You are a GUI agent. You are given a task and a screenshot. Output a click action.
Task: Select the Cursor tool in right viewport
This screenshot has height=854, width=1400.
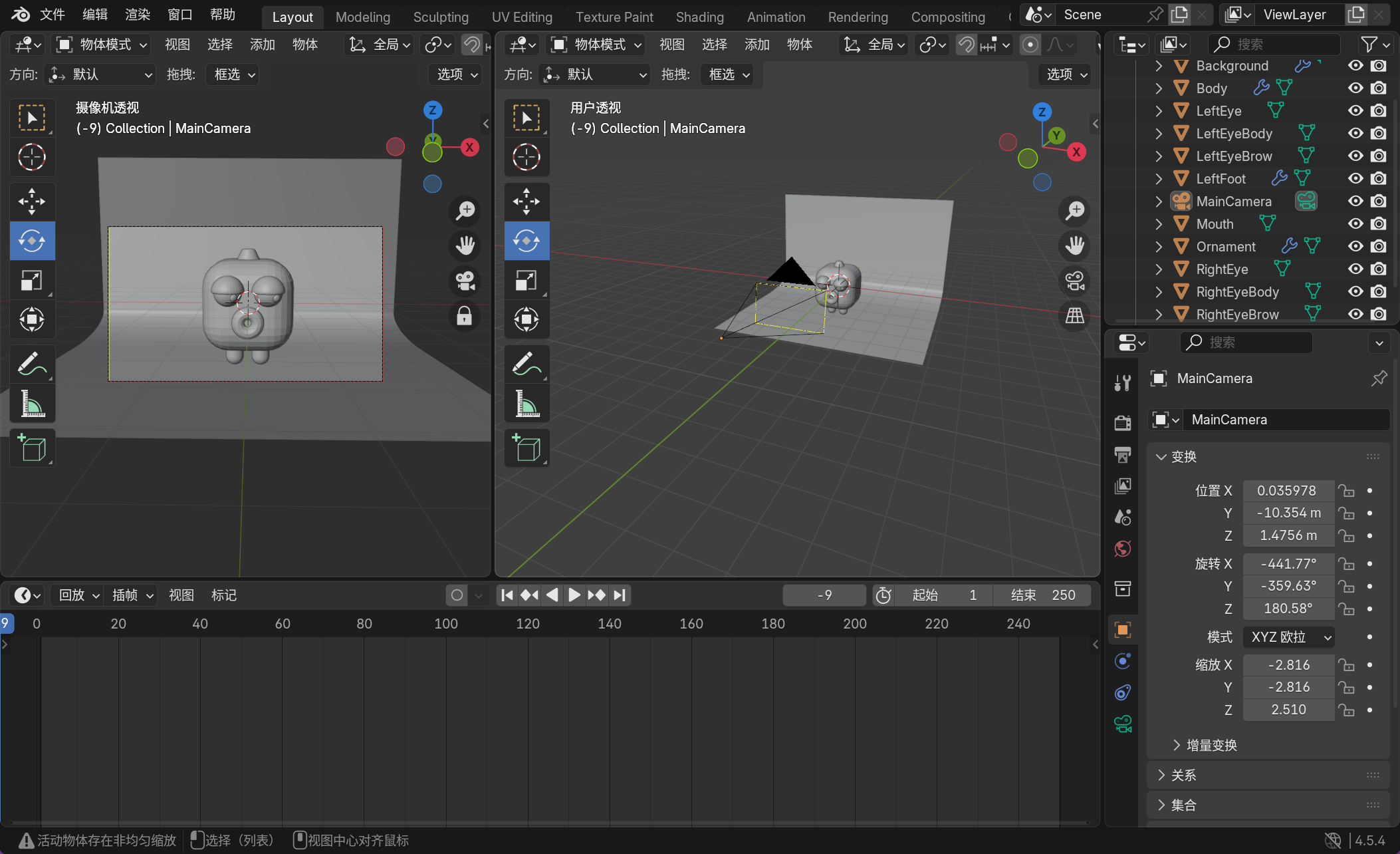(x=526, y=158)
